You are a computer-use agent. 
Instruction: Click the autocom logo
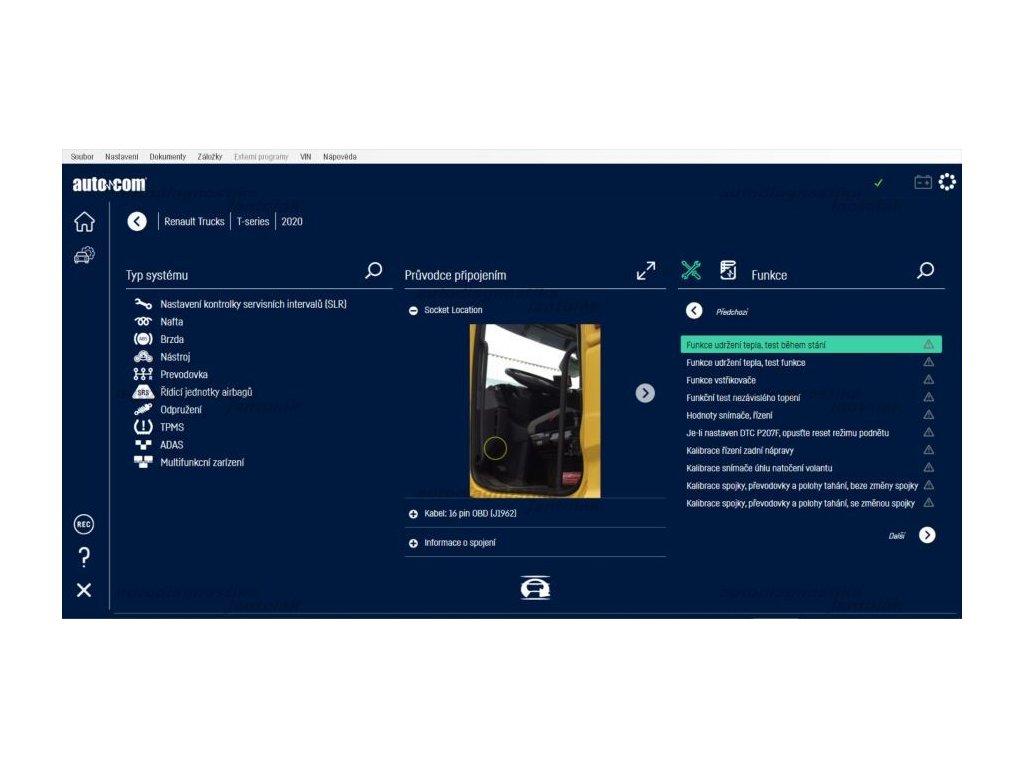coord(109,184)
